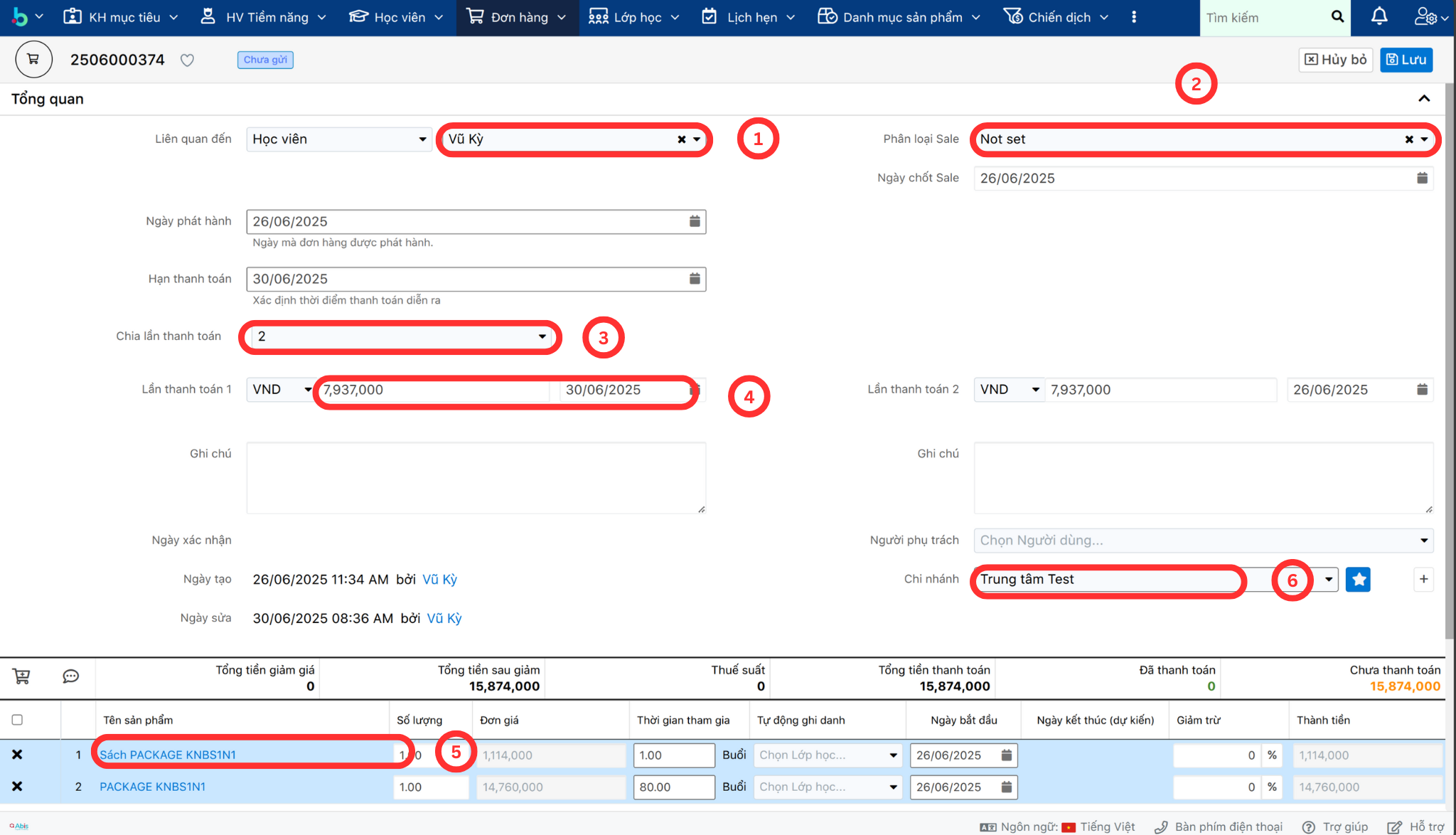Click the Lưu save button
The height and width of the screenshot is (835, 1456).
[1406, 60]
